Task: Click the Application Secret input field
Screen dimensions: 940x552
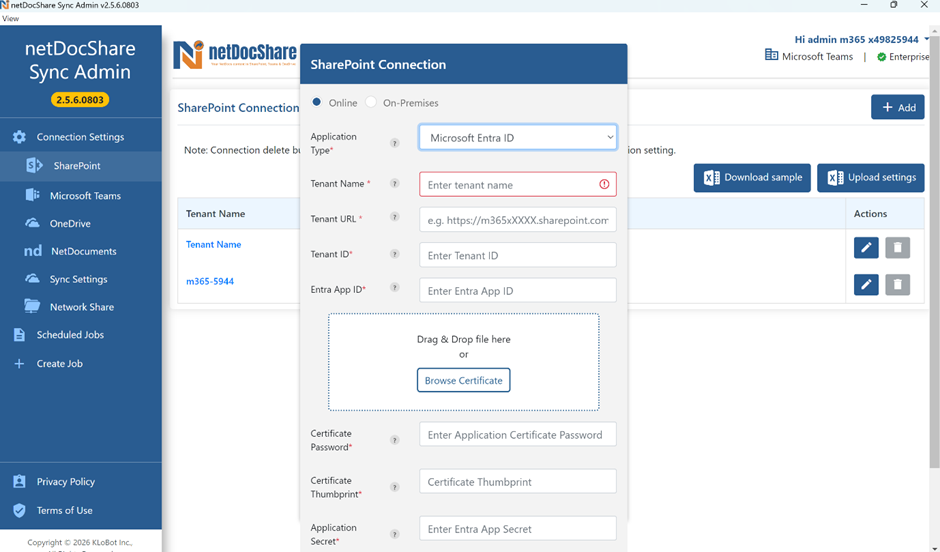Action: coord(518,529)
